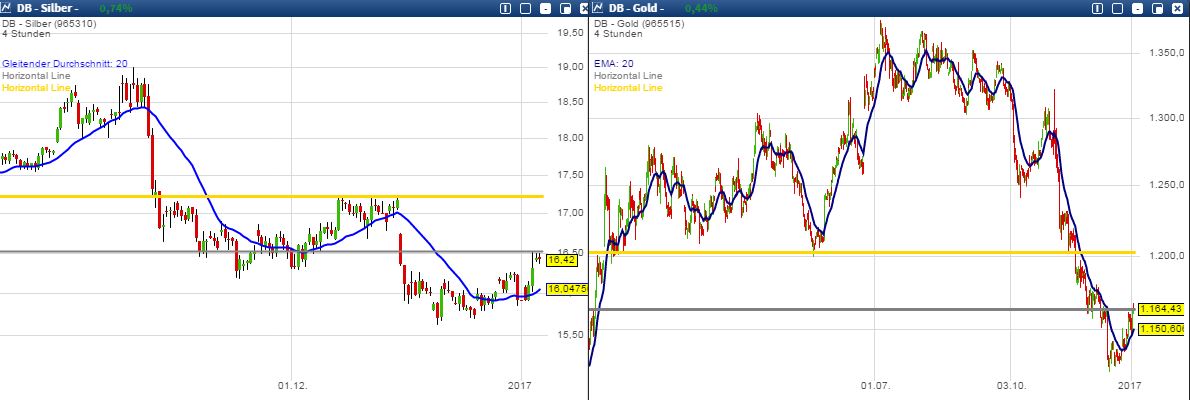Select the yellow horizontal line in the Silber chart

coord(272,197)
